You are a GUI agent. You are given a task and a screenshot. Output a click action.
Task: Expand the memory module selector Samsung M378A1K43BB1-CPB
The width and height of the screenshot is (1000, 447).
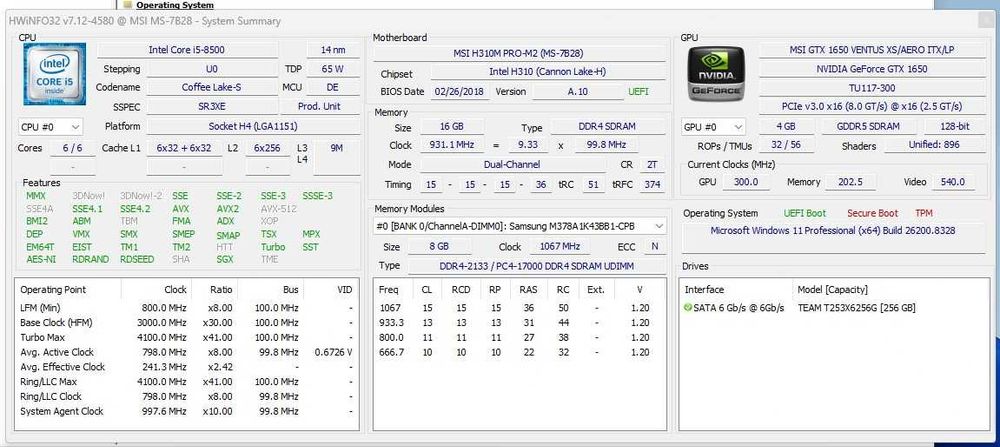[x=519, y=226]
